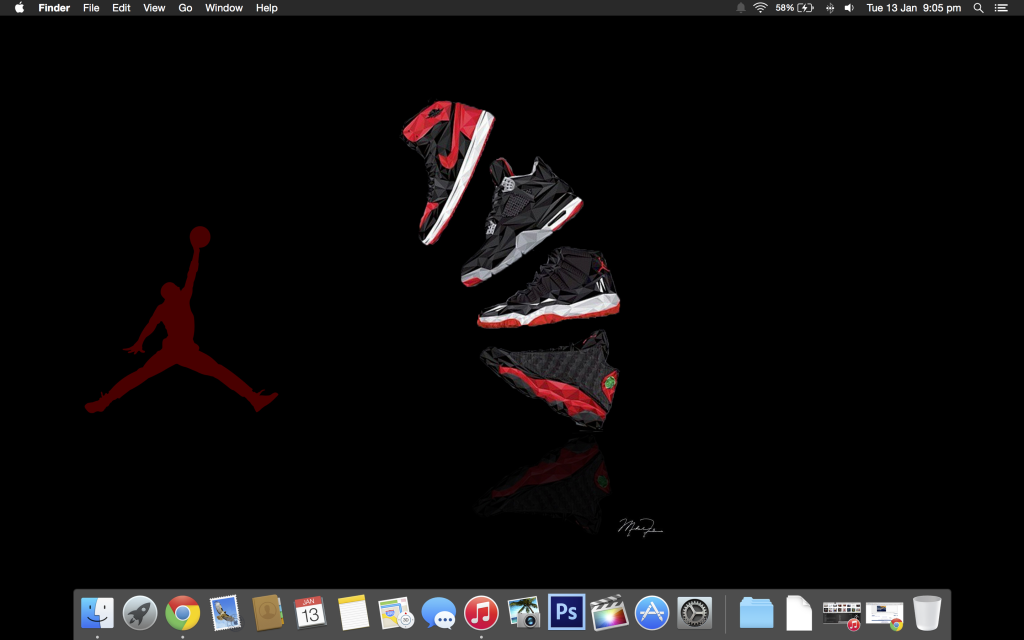Restore the minimized iTunes window thumbnail
1024x640 pixels.
pyautogui.click(x=842, y=616)
